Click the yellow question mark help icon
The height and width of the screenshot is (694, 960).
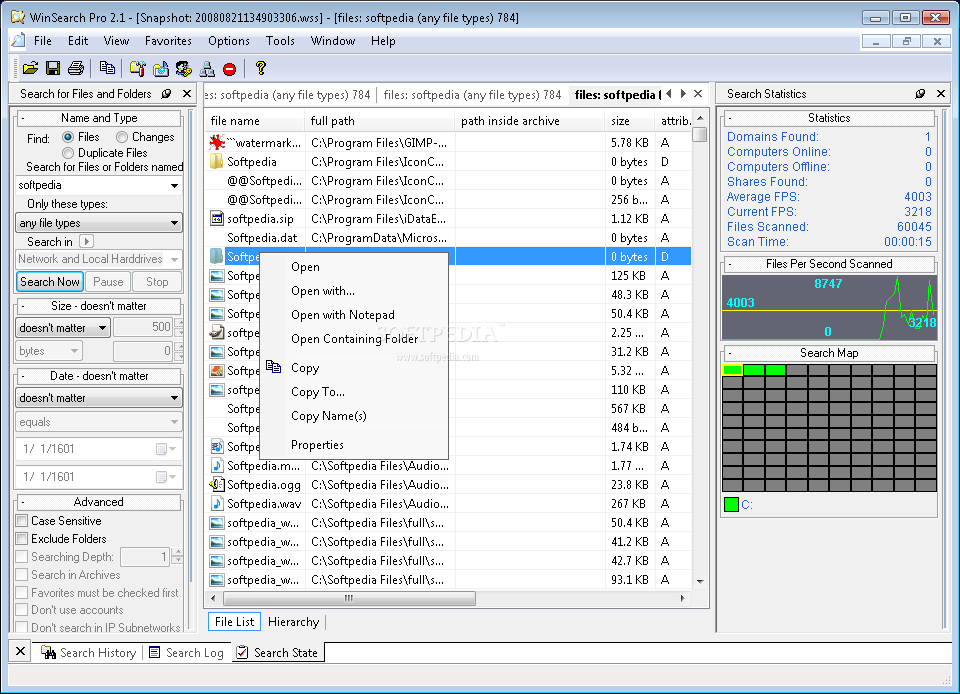coord(261,68)
